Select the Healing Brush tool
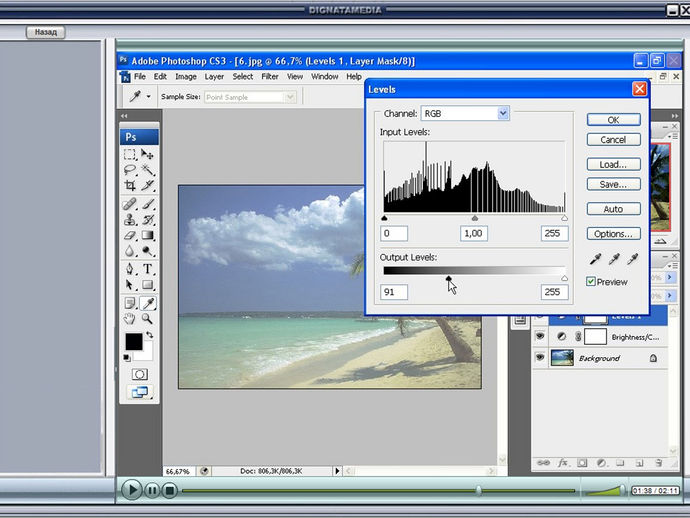 pos(130,204)
